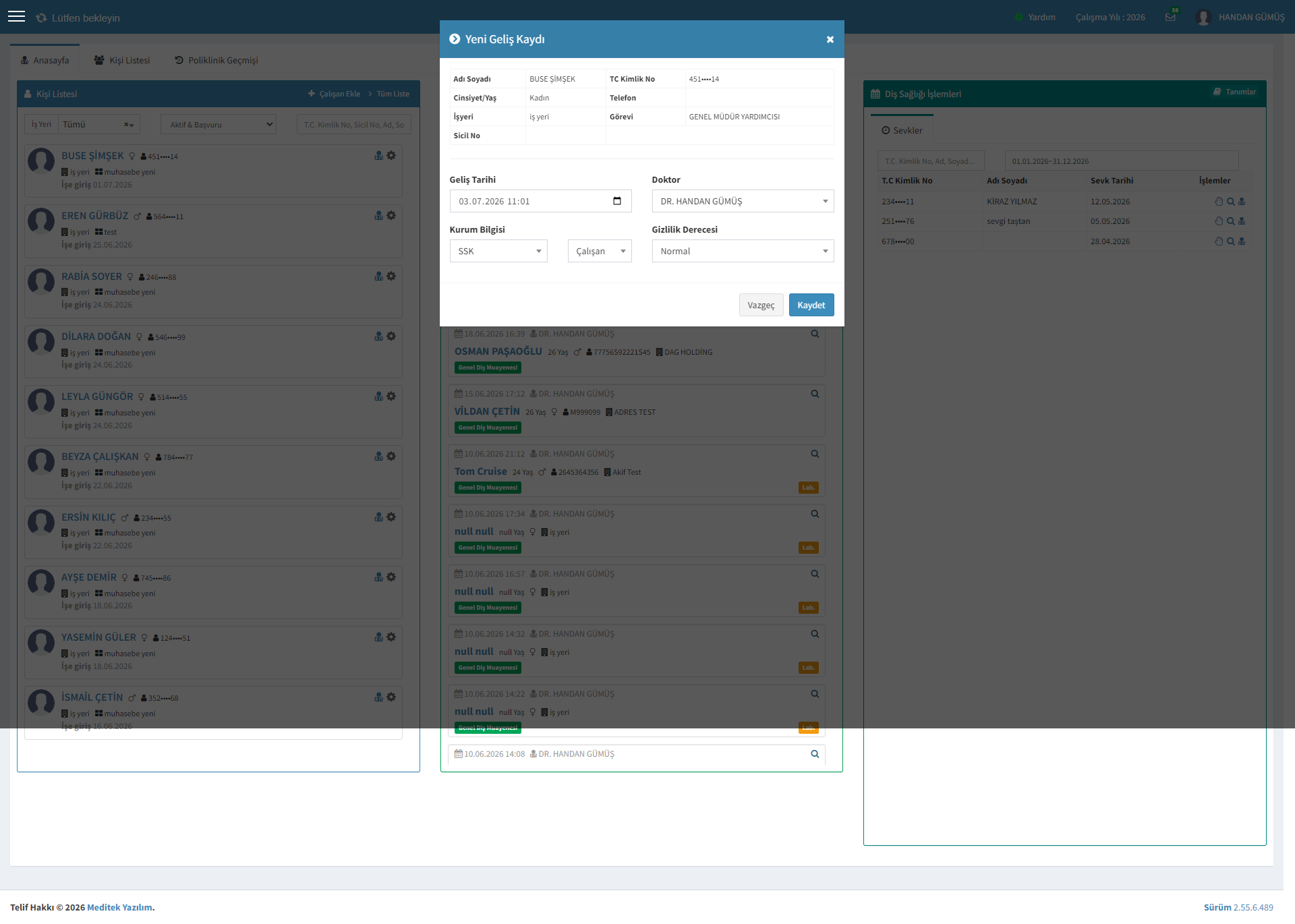Switch to the Poliklinik Geçmişi tab
1295x924 pixels.
[x=217, y=60]
